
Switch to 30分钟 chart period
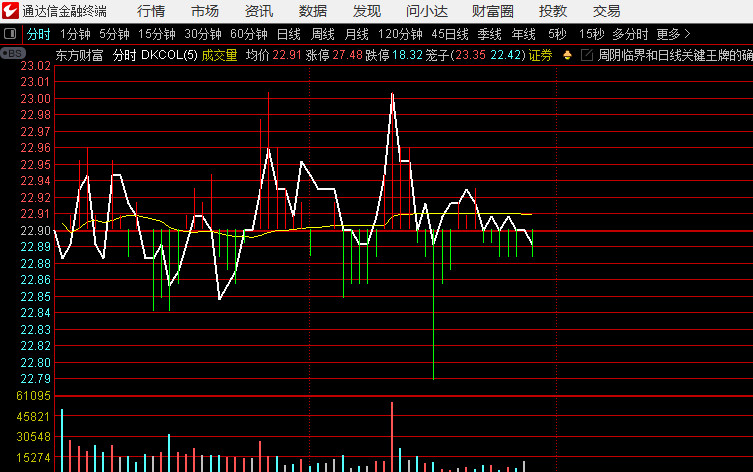coord(203,35)
